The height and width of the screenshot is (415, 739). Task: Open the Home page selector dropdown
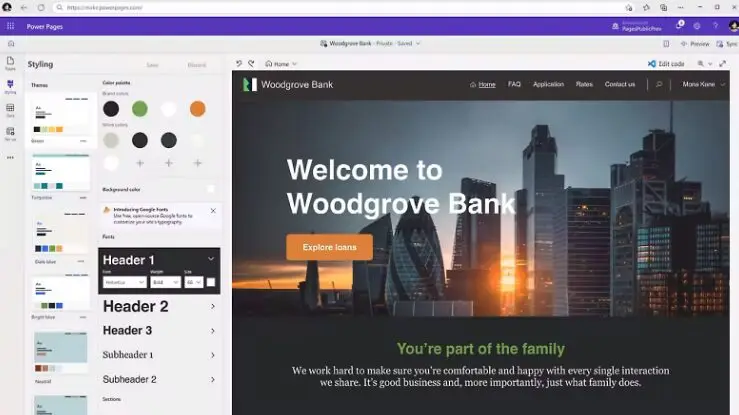click(281, 64)
